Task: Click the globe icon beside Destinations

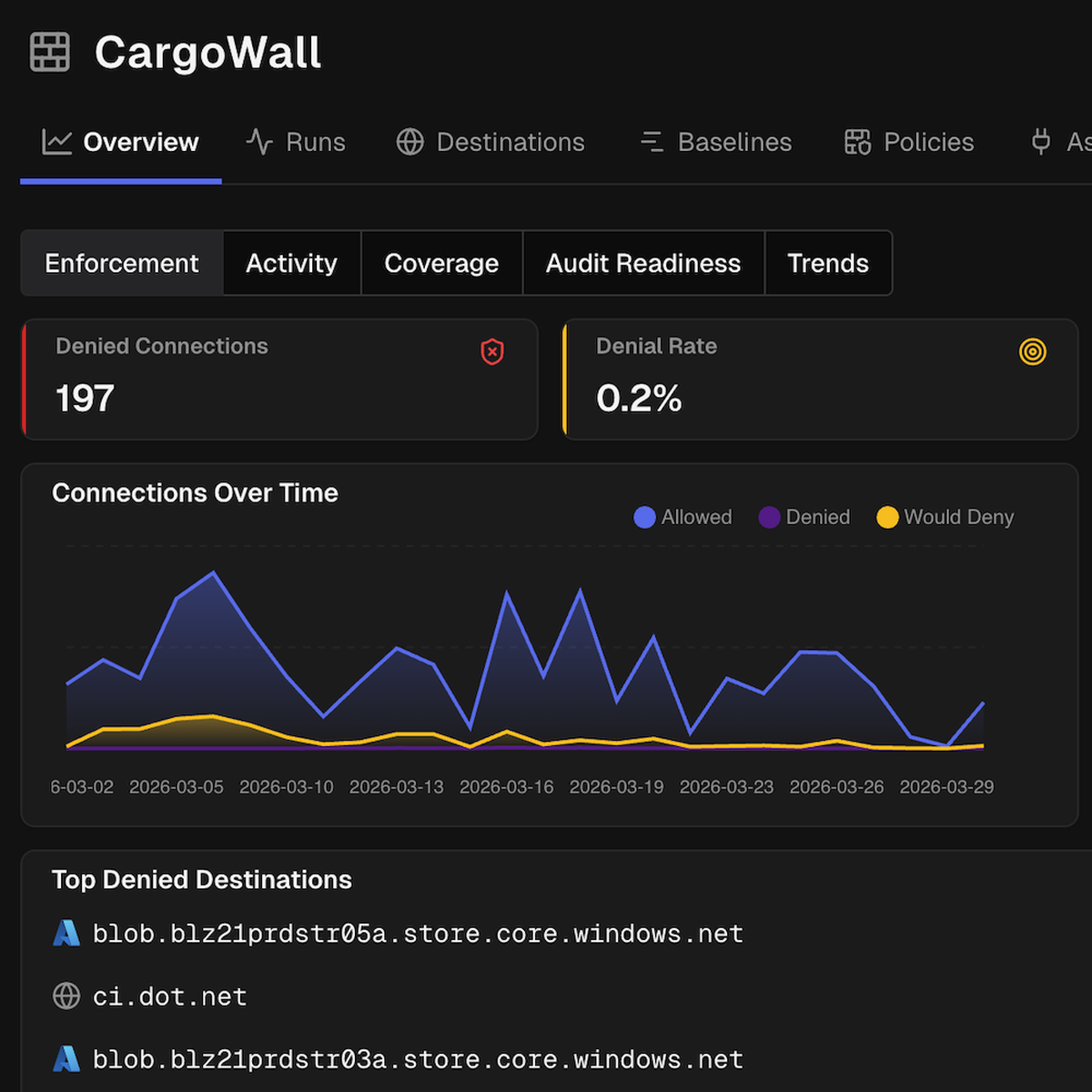Action: [x=410, y=142]
